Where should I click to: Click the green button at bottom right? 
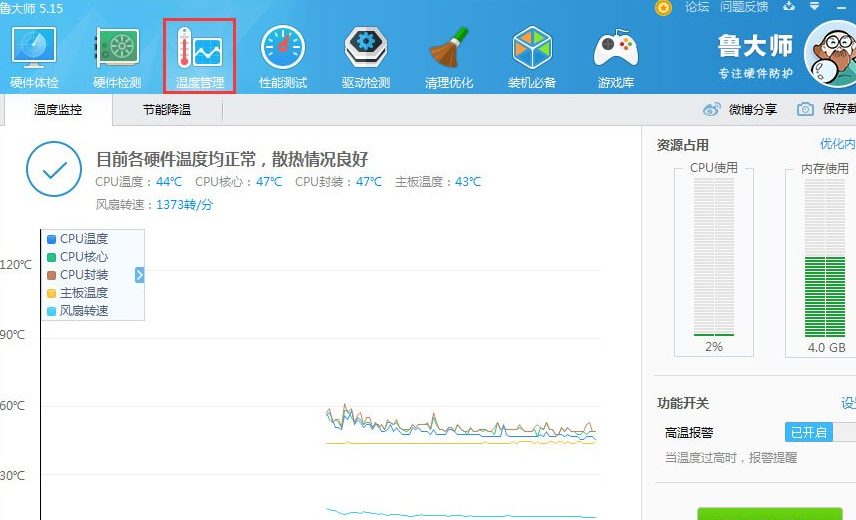tap(770, 514)
